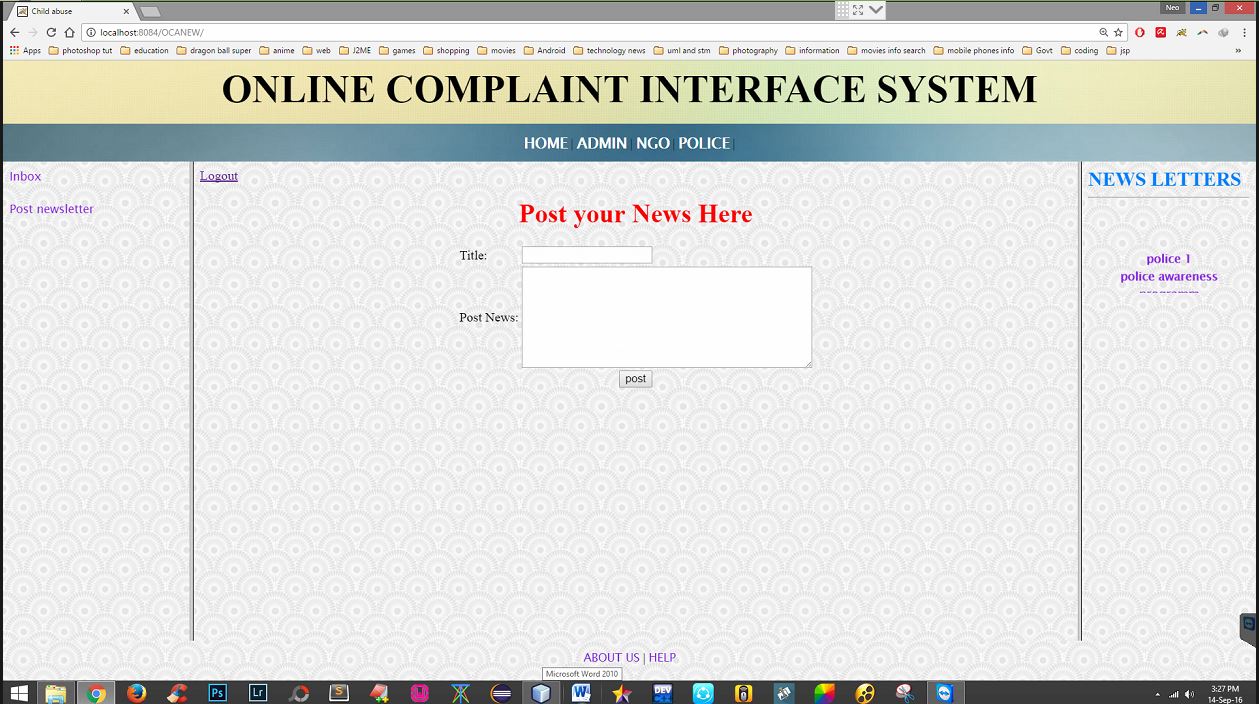Image resolution: width=1259 pixels, height=704 pixels.
Task: Open the police awareness newsletter link
Action: pyautogui.click(x=1169, y=276)
